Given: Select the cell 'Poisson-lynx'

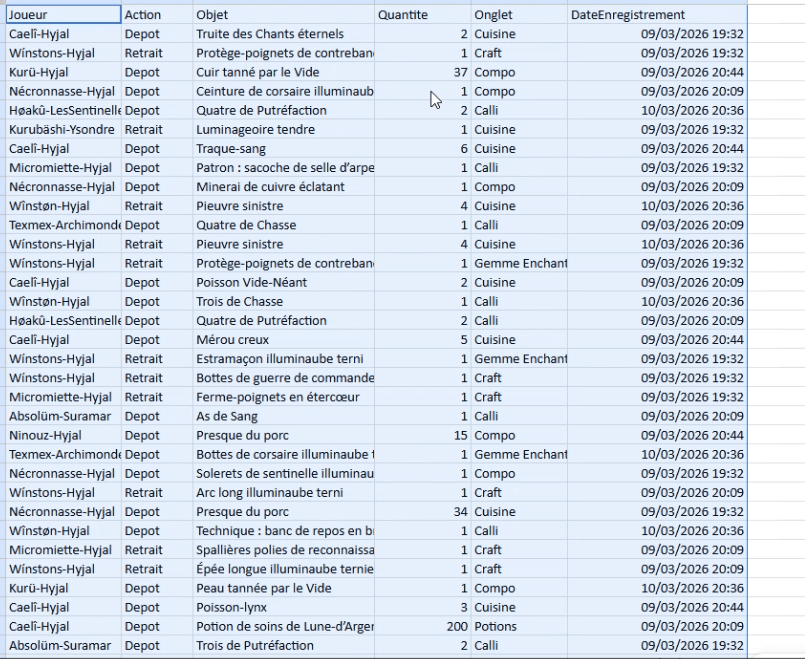Looking at the screenshot, I should click(284, 607).
